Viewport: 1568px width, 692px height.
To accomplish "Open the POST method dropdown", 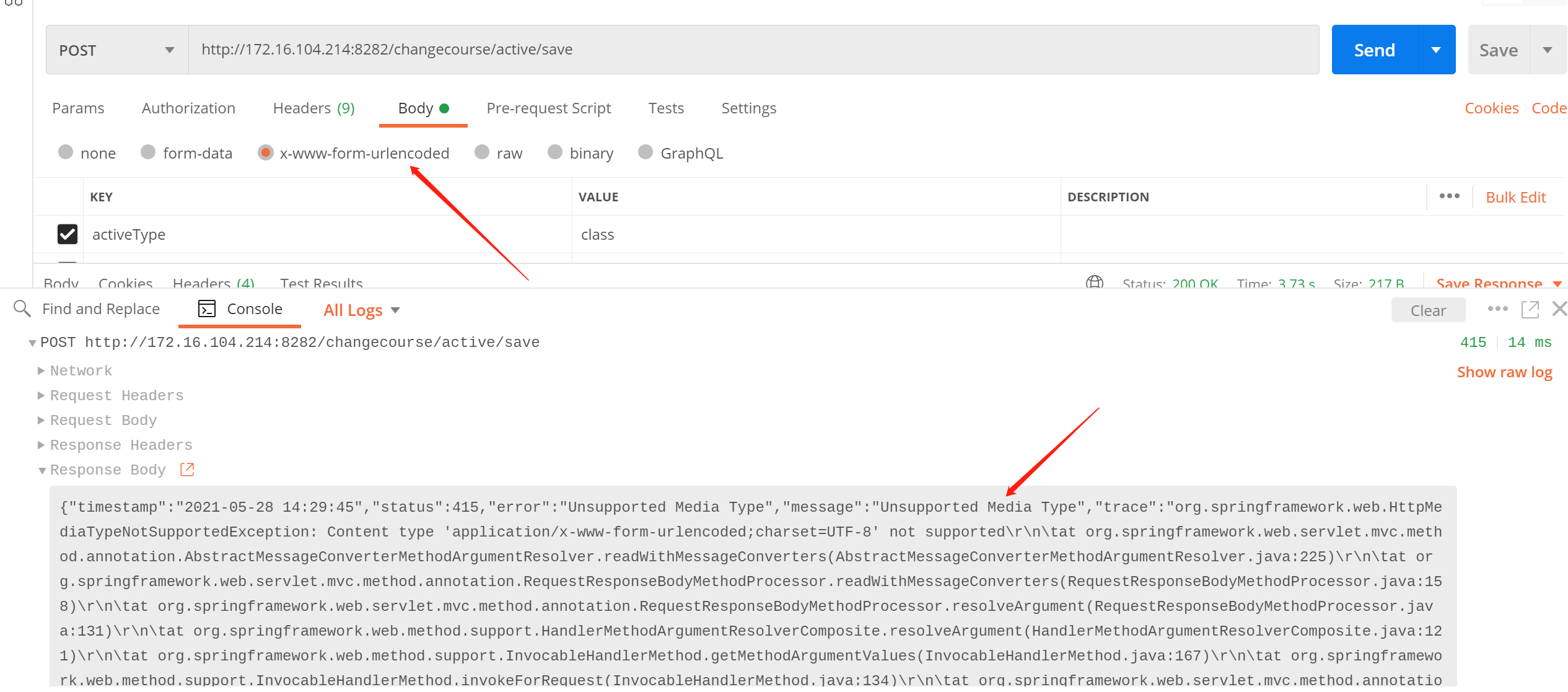I will [x=116, y=50].
